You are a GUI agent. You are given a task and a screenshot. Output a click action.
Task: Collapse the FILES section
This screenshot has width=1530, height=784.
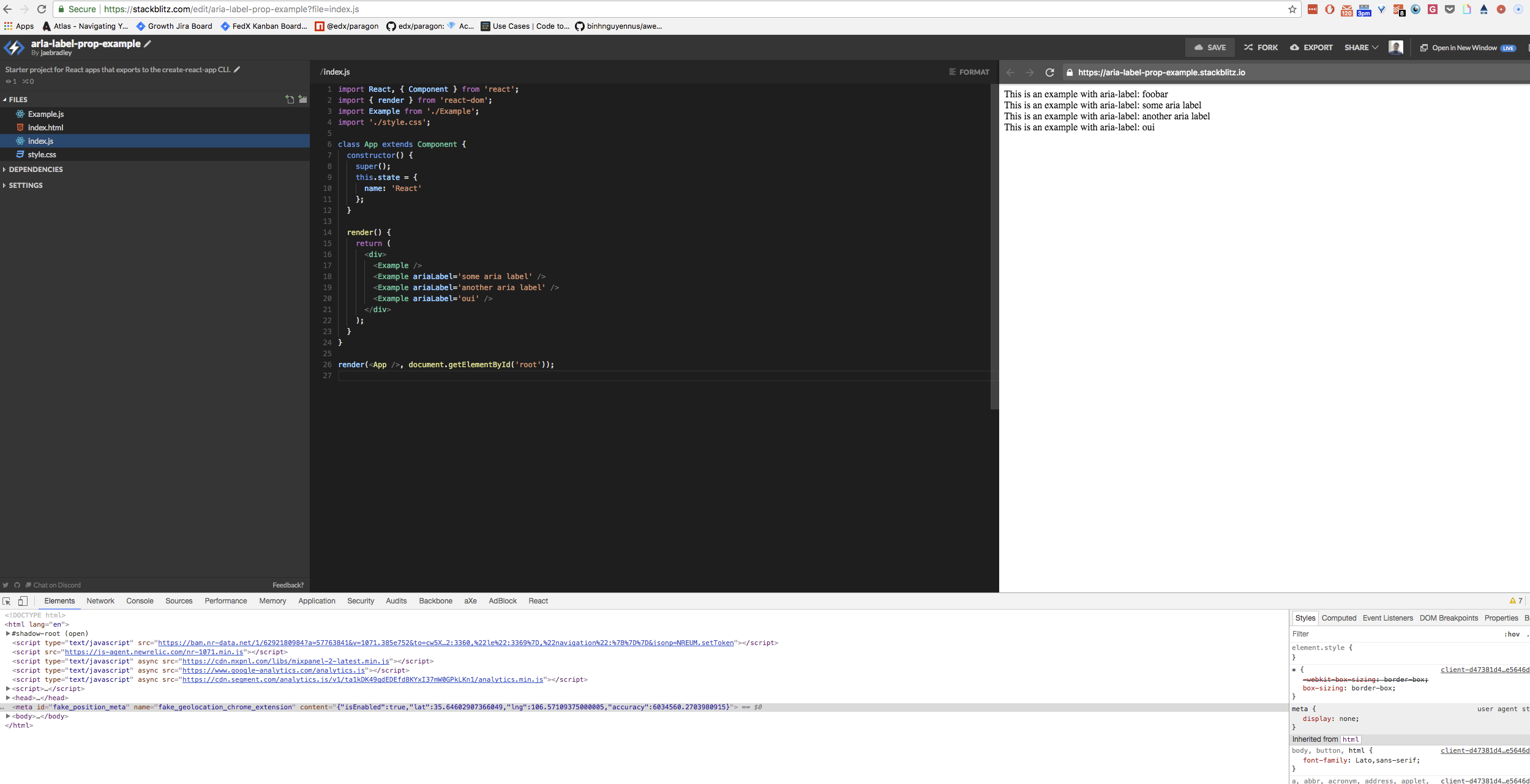[x=17, y=99]
